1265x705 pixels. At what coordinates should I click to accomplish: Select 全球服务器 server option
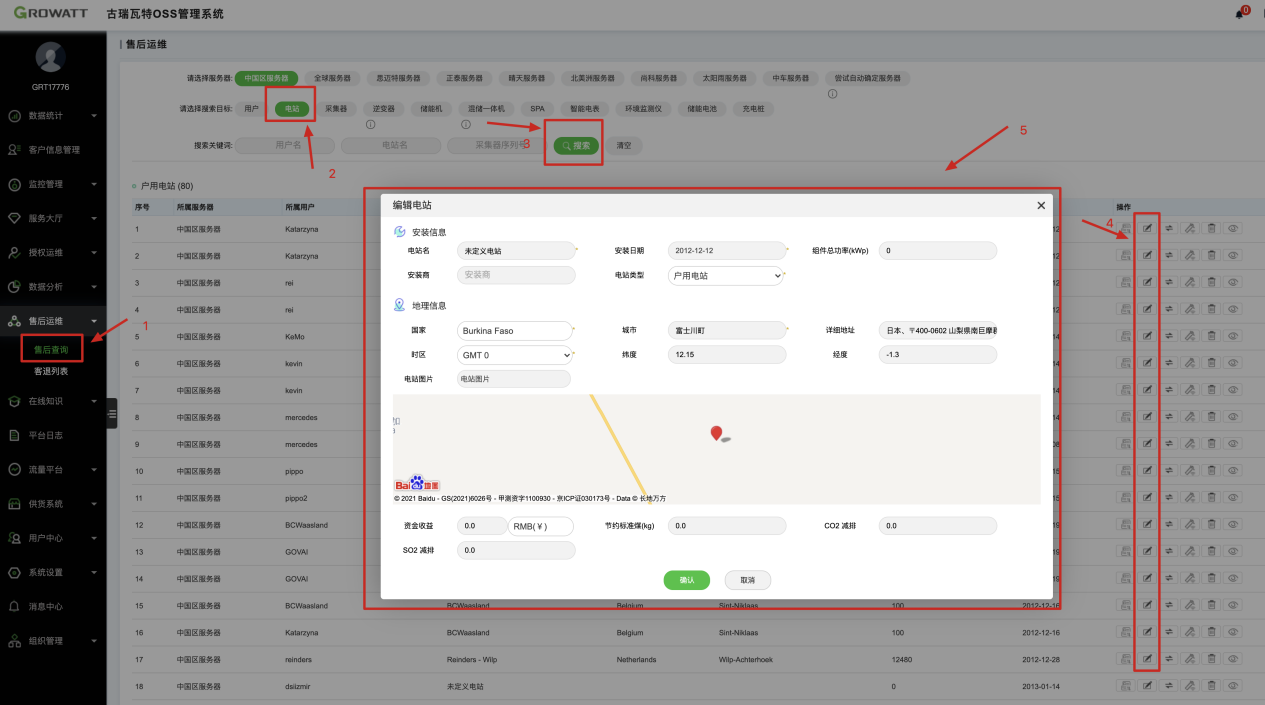click(332, 78)
